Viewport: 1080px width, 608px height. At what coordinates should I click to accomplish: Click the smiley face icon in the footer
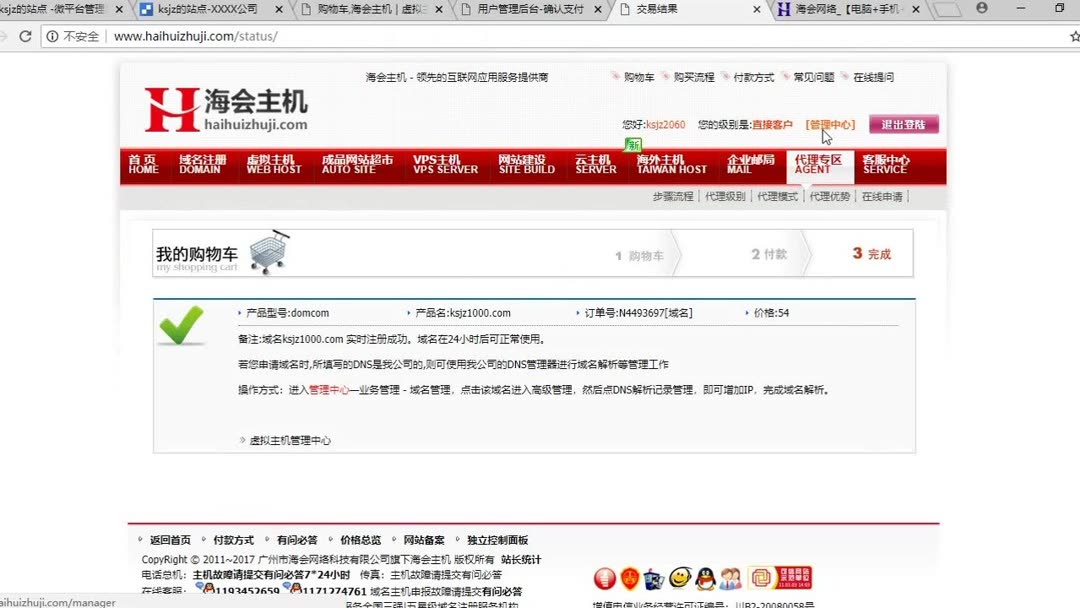(682, 578)
